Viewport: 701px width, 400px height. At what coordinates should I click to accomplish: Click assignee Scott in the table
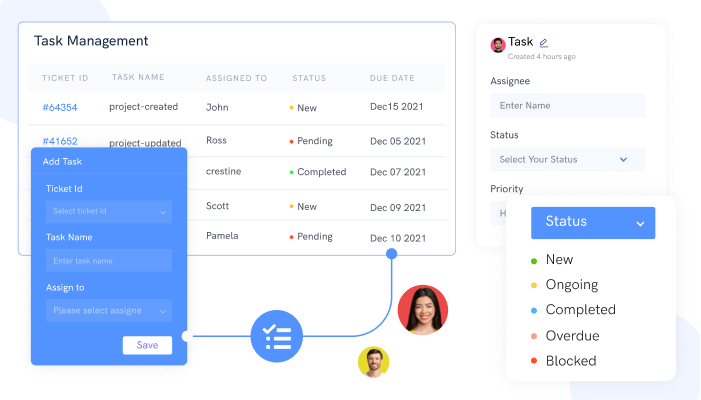(217, 206)
